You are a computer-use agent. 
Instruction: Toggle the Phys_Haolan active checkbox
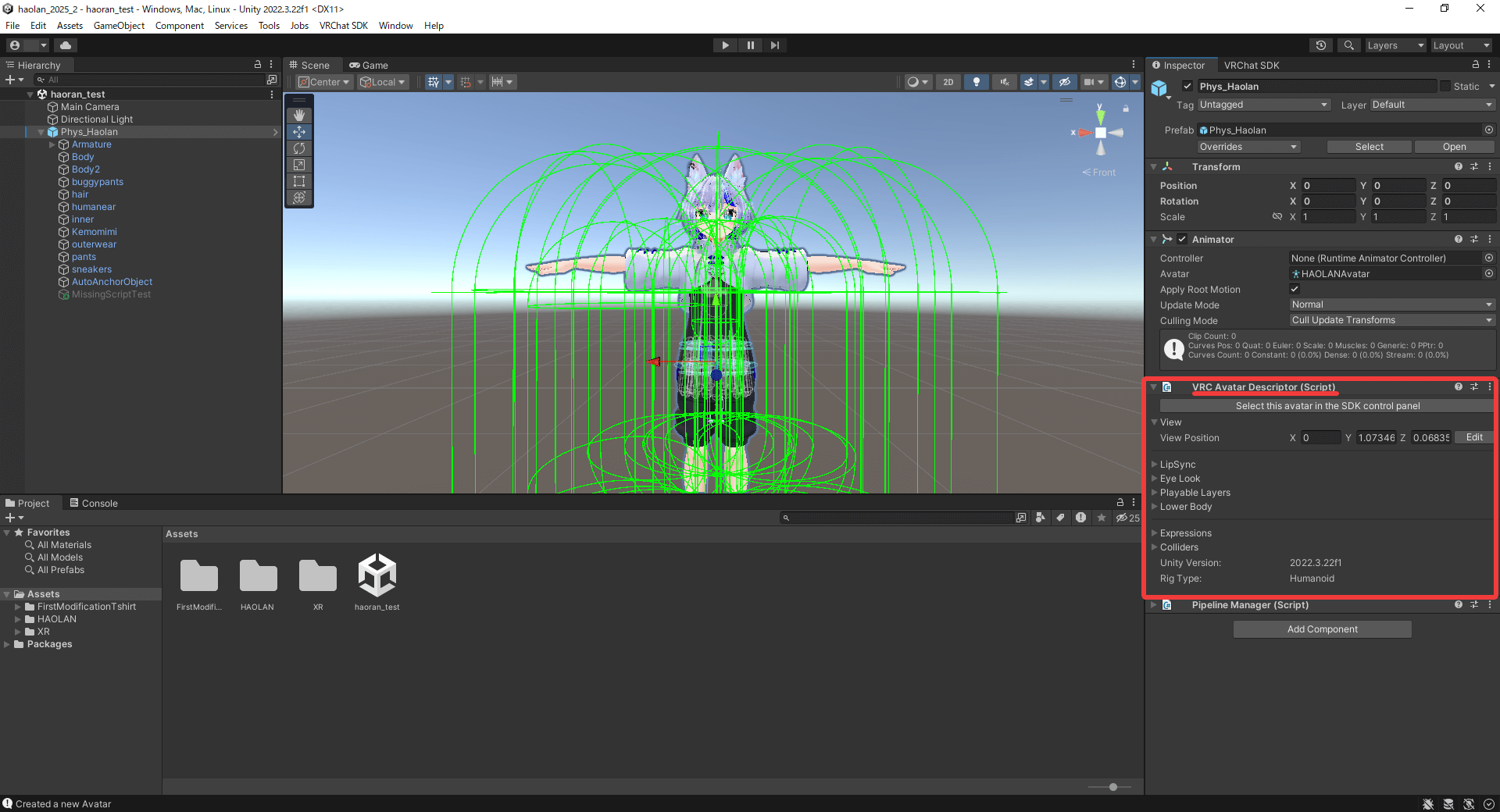1187,87
